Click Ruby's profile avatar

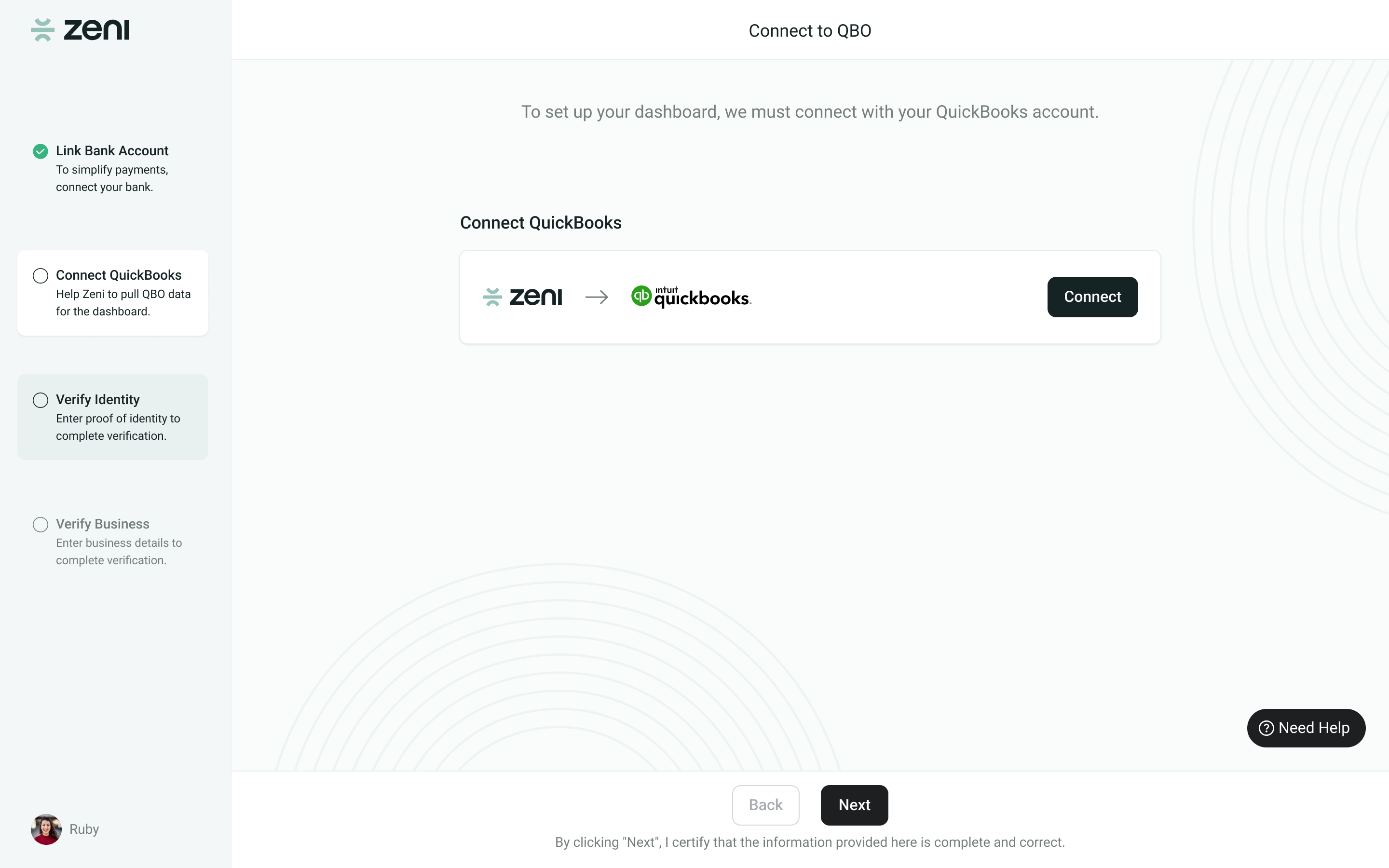46,829
